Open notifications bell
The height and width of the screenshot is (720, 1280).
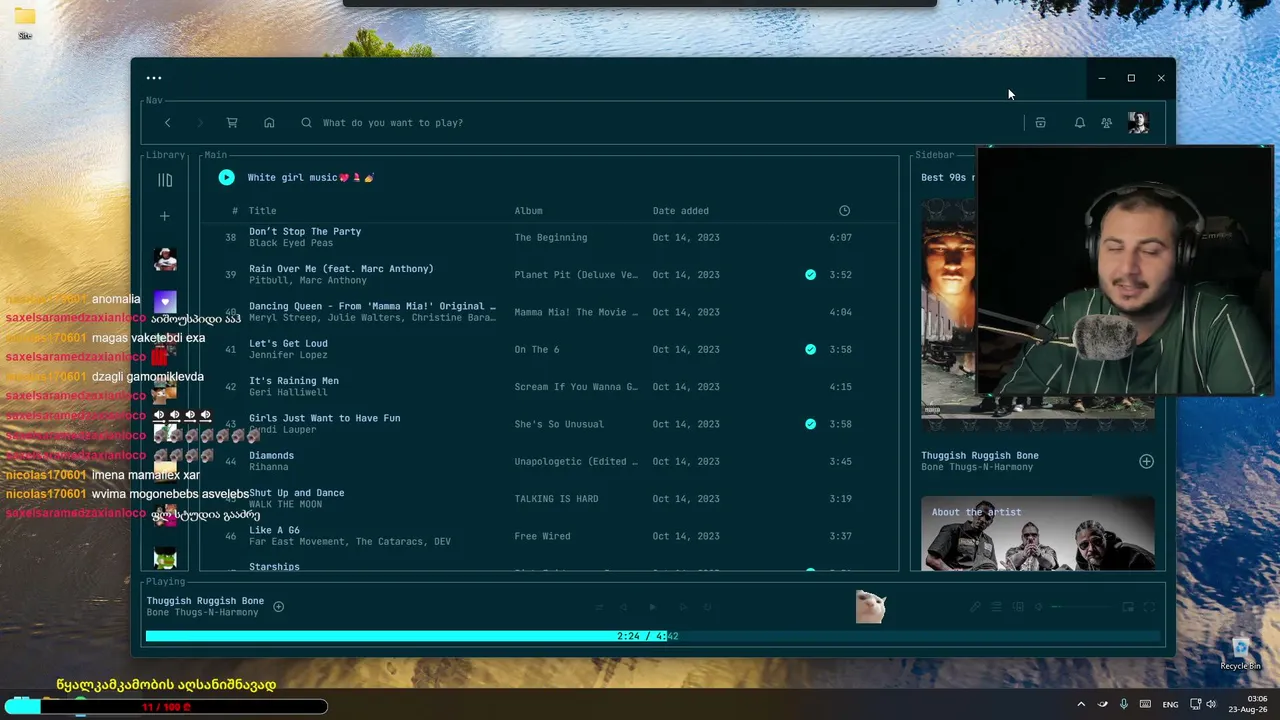coord(1079,123)
